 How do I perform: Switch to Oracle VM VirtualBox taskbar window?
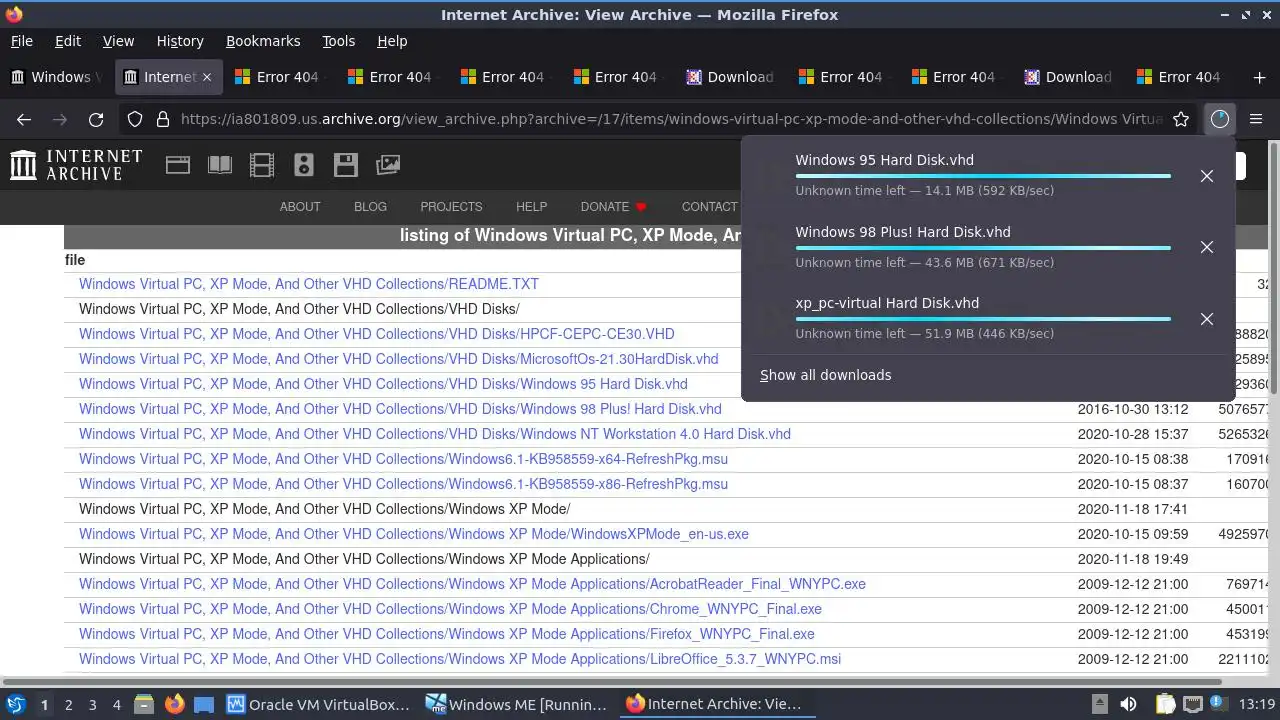pyautogui.click(x=319, y=704)
